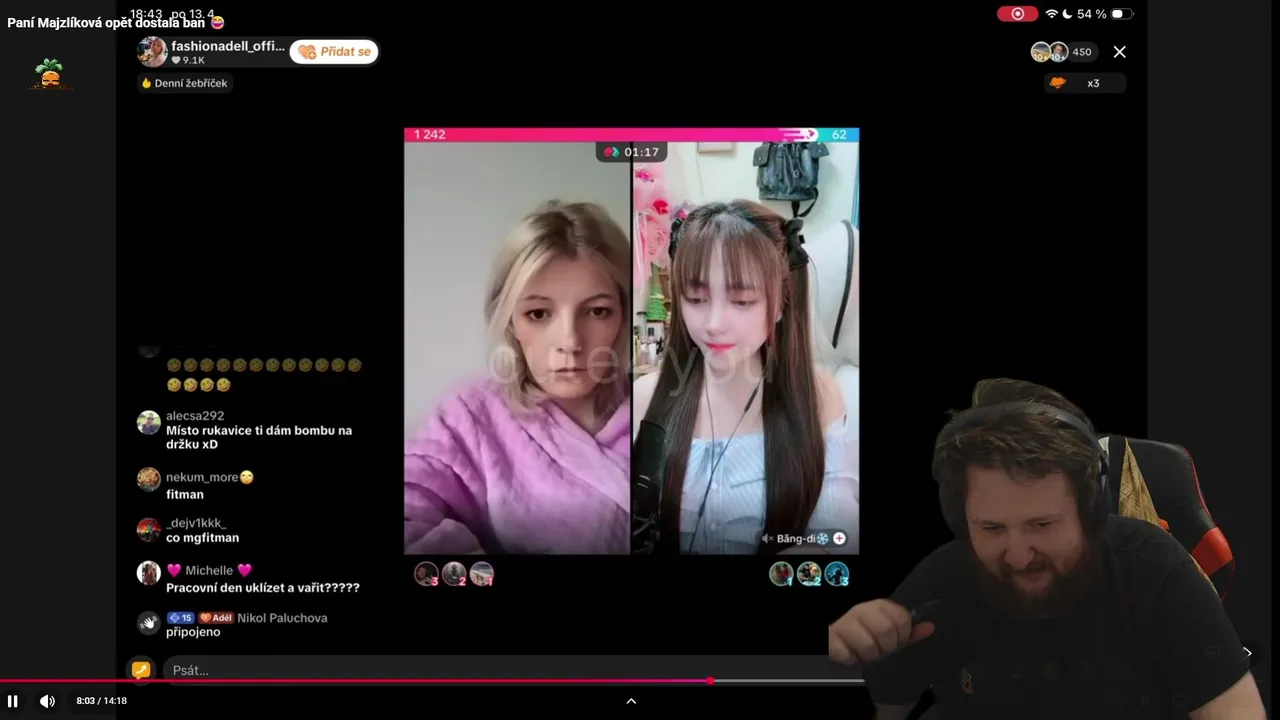
Task: Open first gifter avatar under right stream
Action: tap(781, 574)
